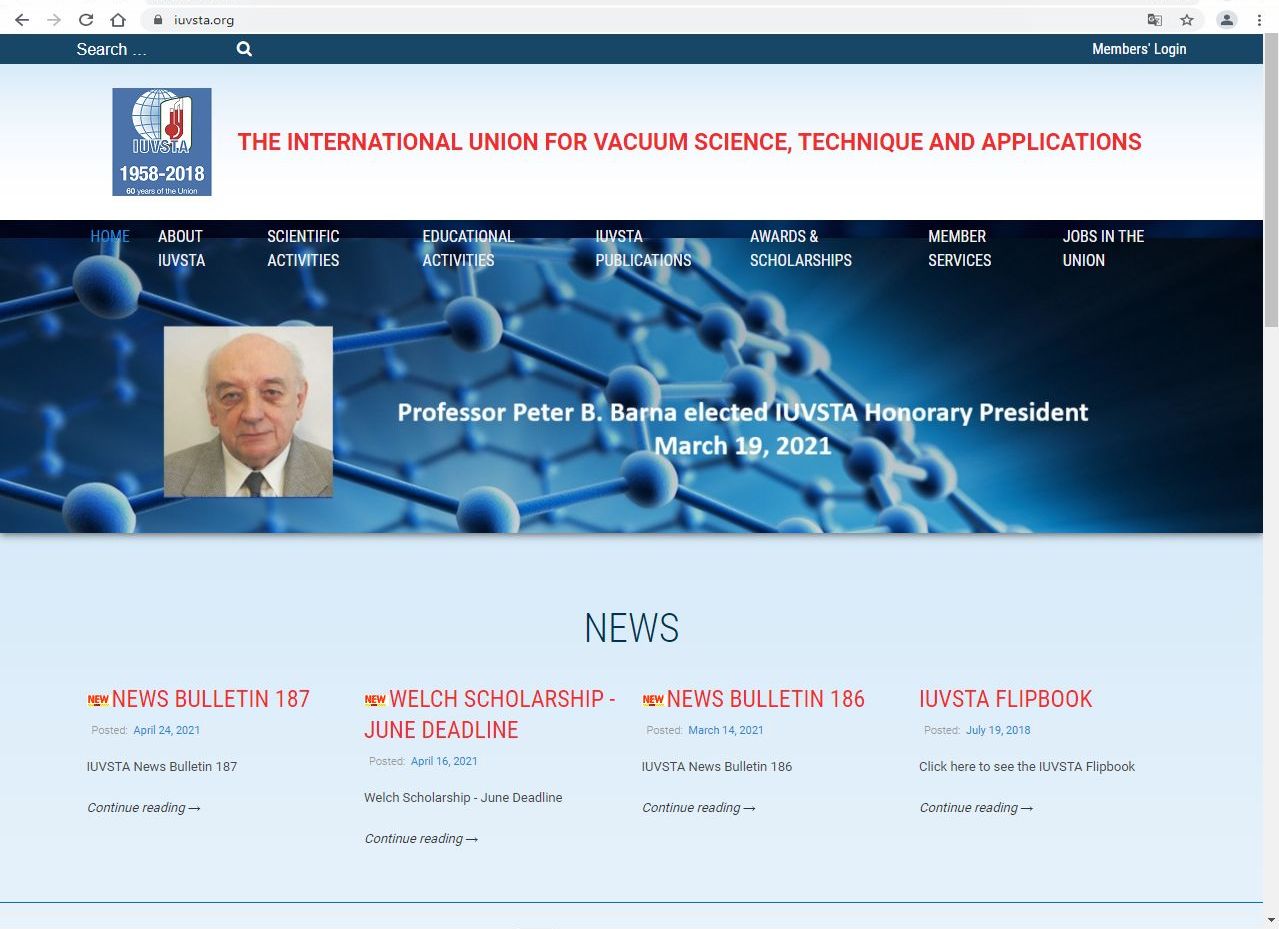The image size is (1279, 929).
Task: Continue reading the IUVSTA Flipbook post
Action: coord(976,808)
